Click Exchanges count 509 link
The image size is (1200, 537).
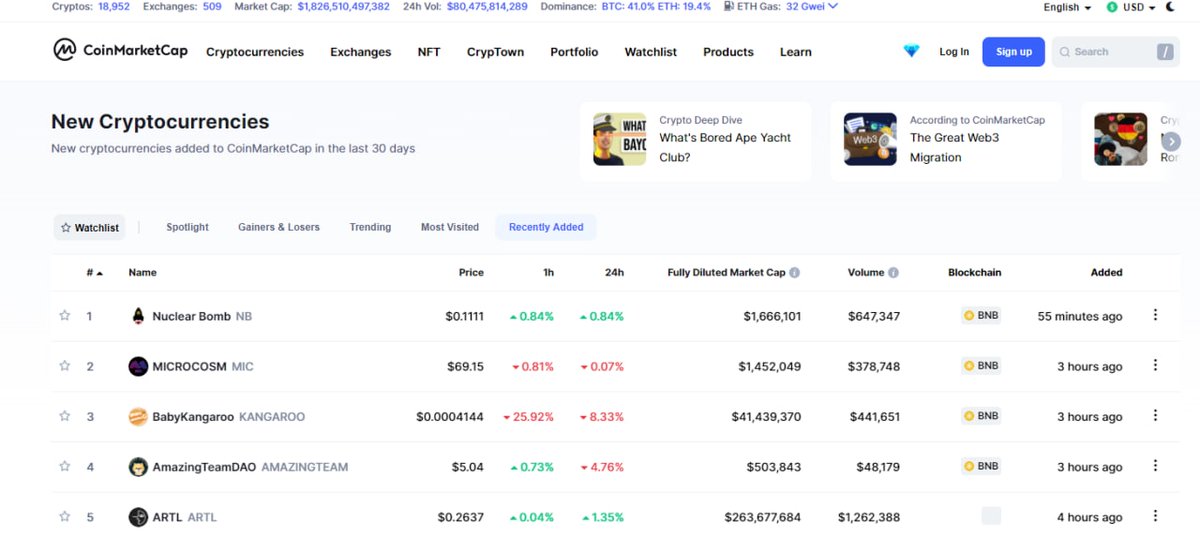(212, 6)
